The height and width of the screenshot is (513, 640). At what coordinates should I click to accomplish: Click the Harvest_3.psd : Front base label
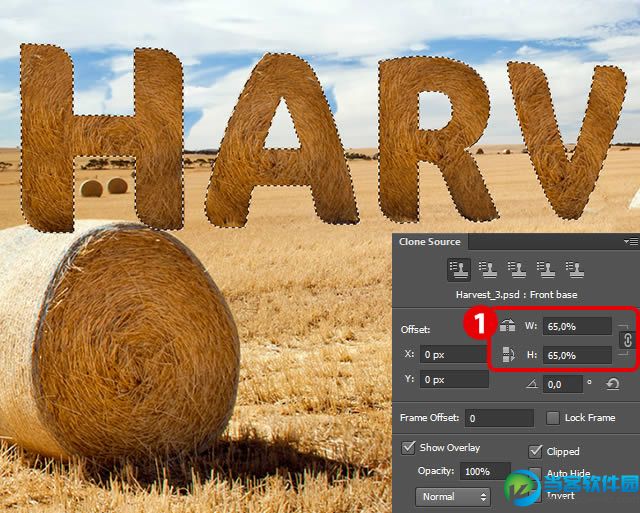[x=516, y=295]
